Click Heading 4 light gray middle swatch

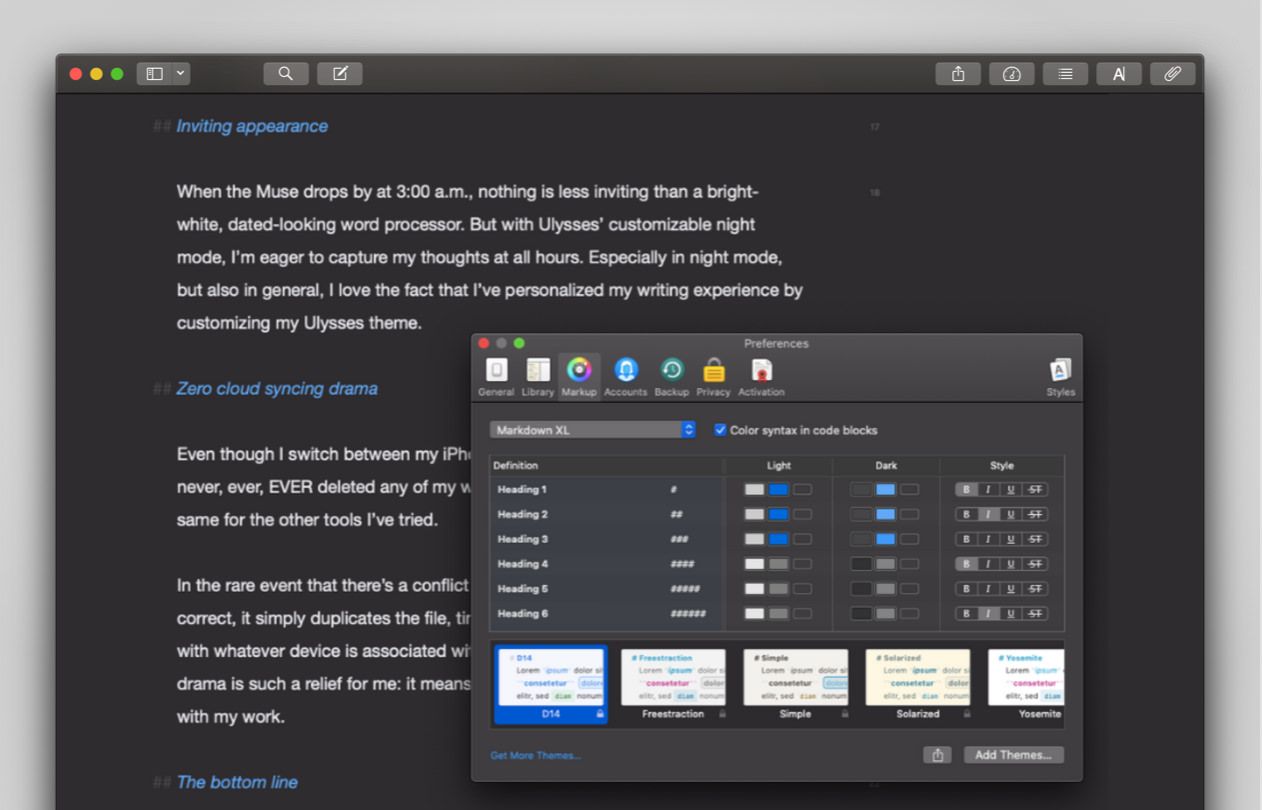click(x=778, y=564)
